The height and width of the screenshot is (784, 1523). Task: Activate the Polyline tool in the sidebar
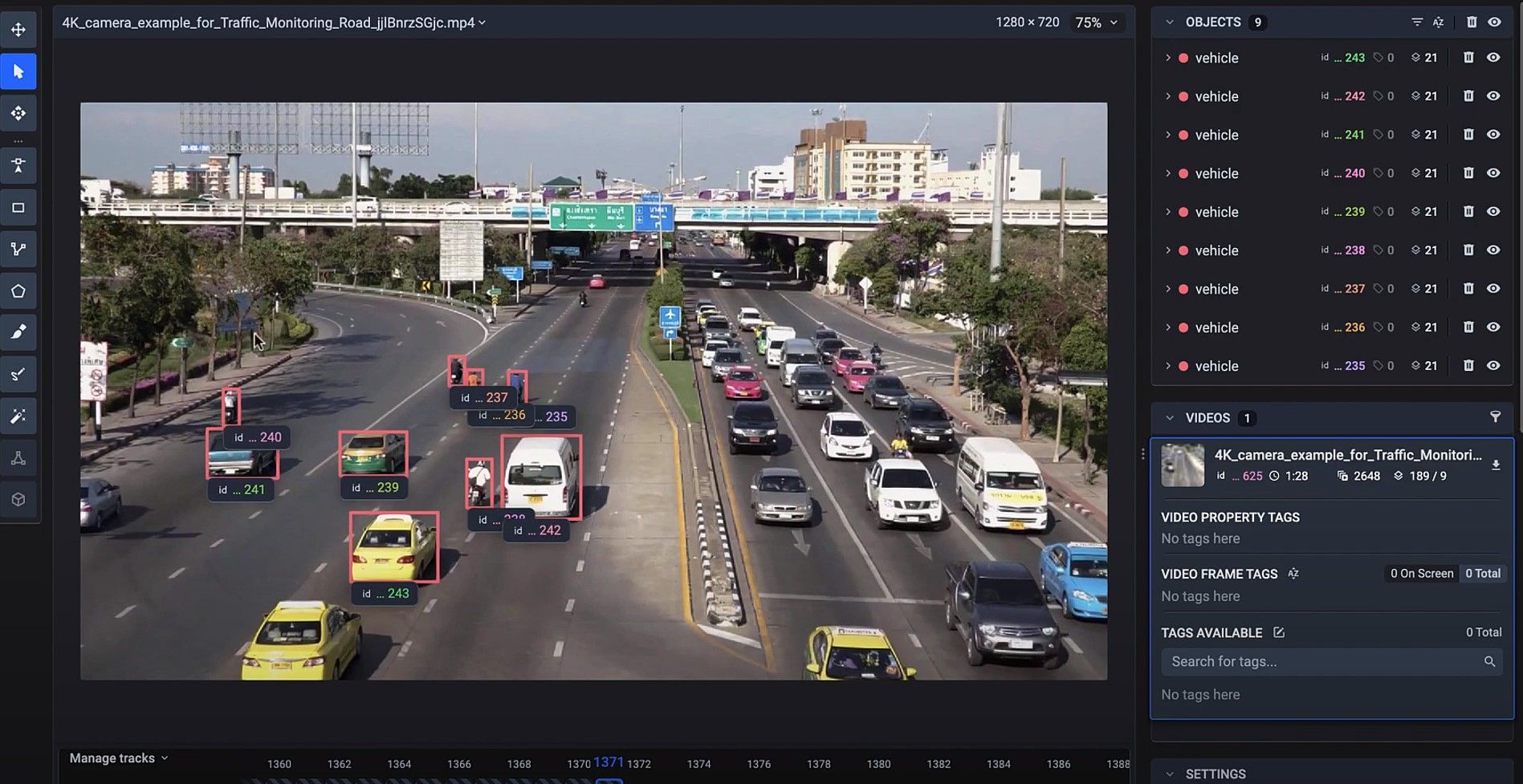[x=18, y=249]
